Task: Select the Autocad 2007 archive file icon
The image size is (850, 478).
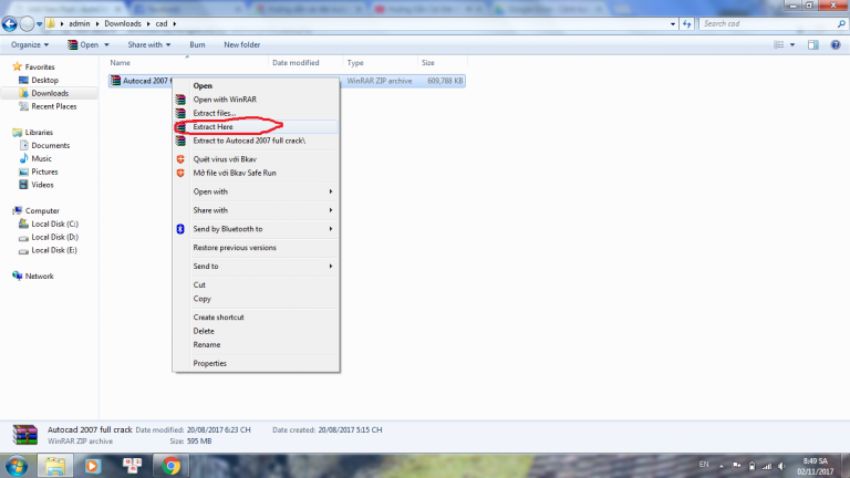Action: click(x=115, y=81)
